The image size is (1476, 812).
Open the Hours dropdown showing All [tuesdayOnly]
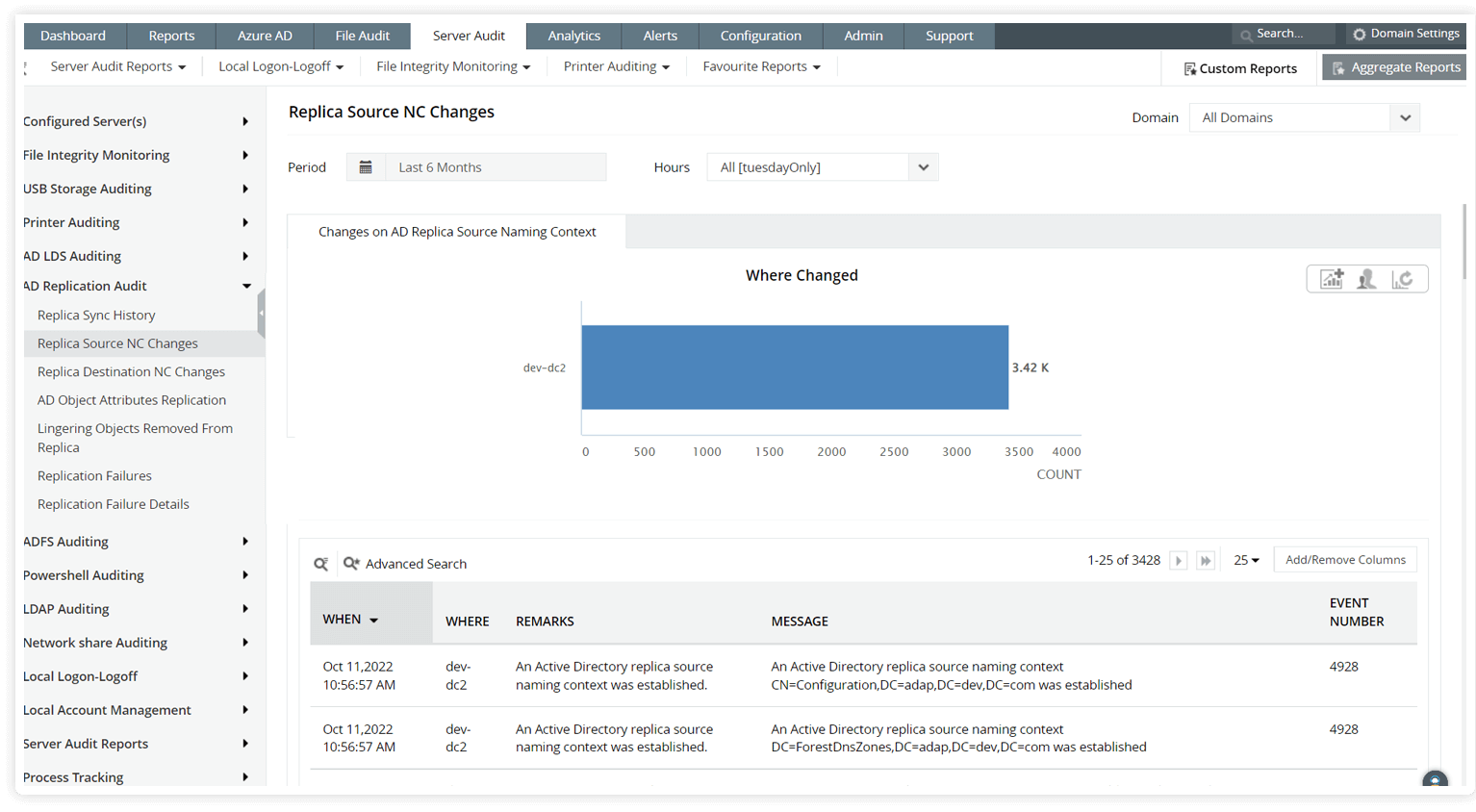[823, 167]
